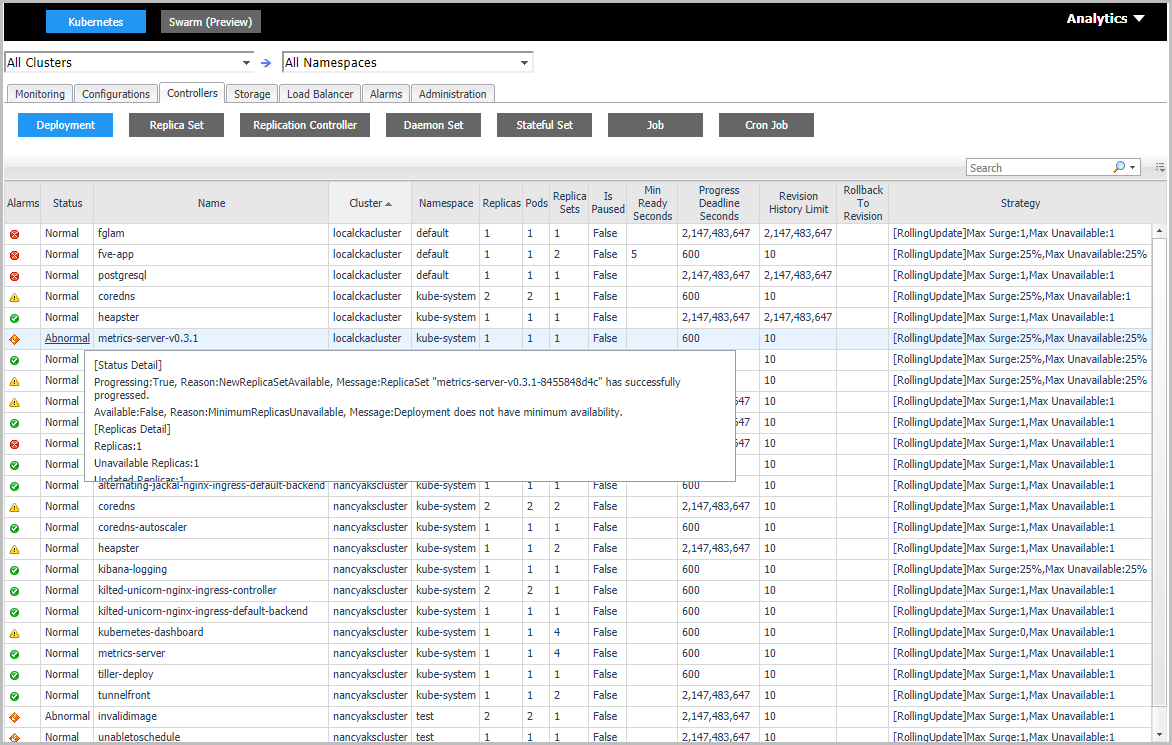Go to the Storage tab

tap(252, 94)
